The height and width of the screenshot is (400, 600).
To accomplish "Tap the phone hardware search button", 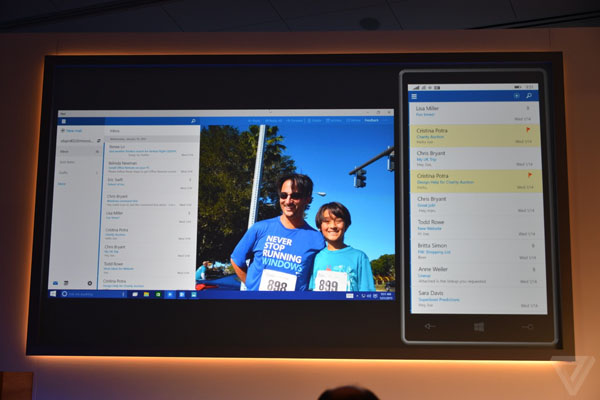I will 528,327.
